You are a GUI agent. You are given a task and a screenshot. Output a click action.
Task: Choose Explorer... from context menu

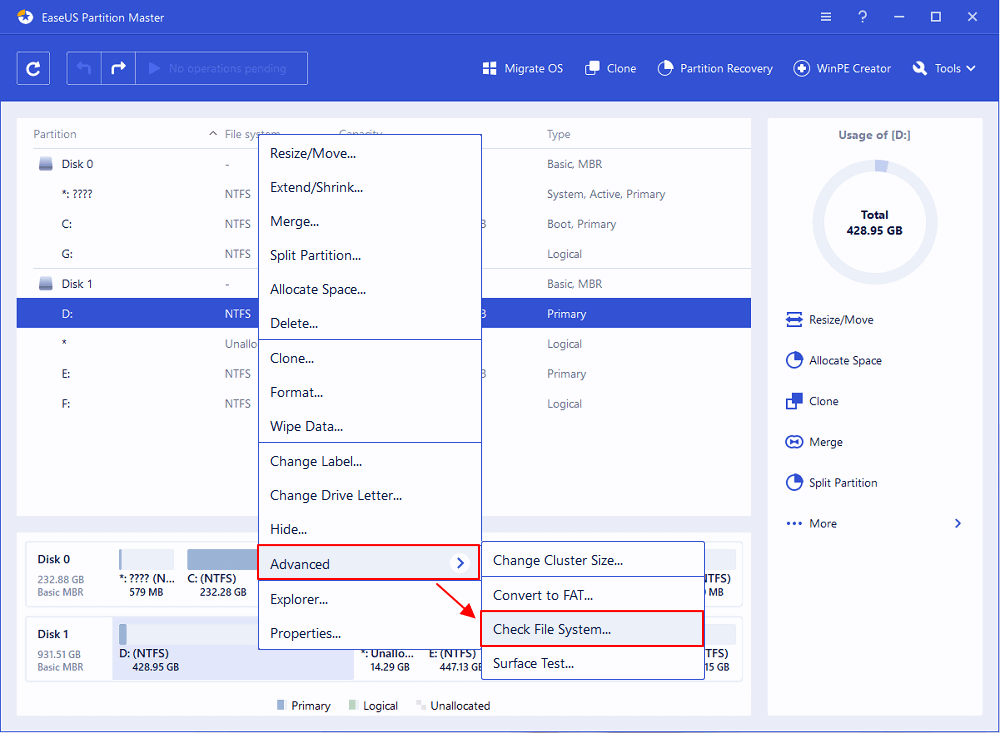tap(369, 600)
